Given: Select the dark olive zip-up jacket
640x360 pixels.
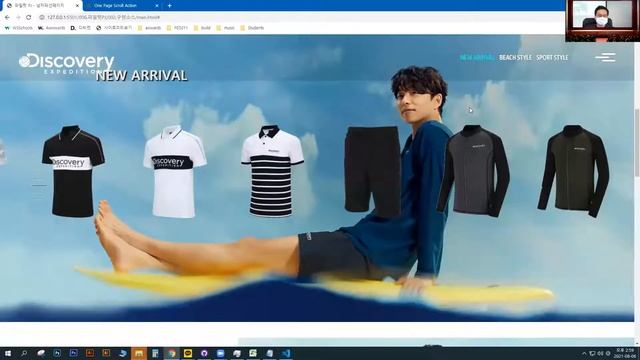Looking at the screenshot, I should pyautogui.click(x=573, y=171).
